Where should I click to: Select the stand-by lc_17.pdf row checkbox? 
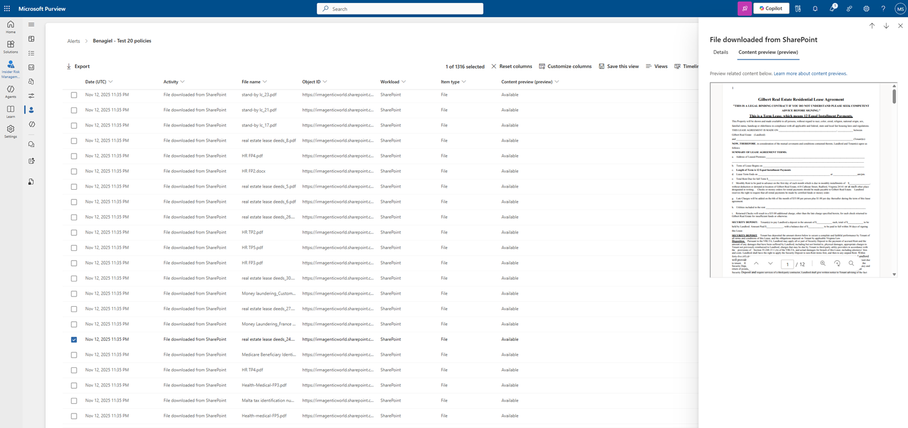pos(74,125)
